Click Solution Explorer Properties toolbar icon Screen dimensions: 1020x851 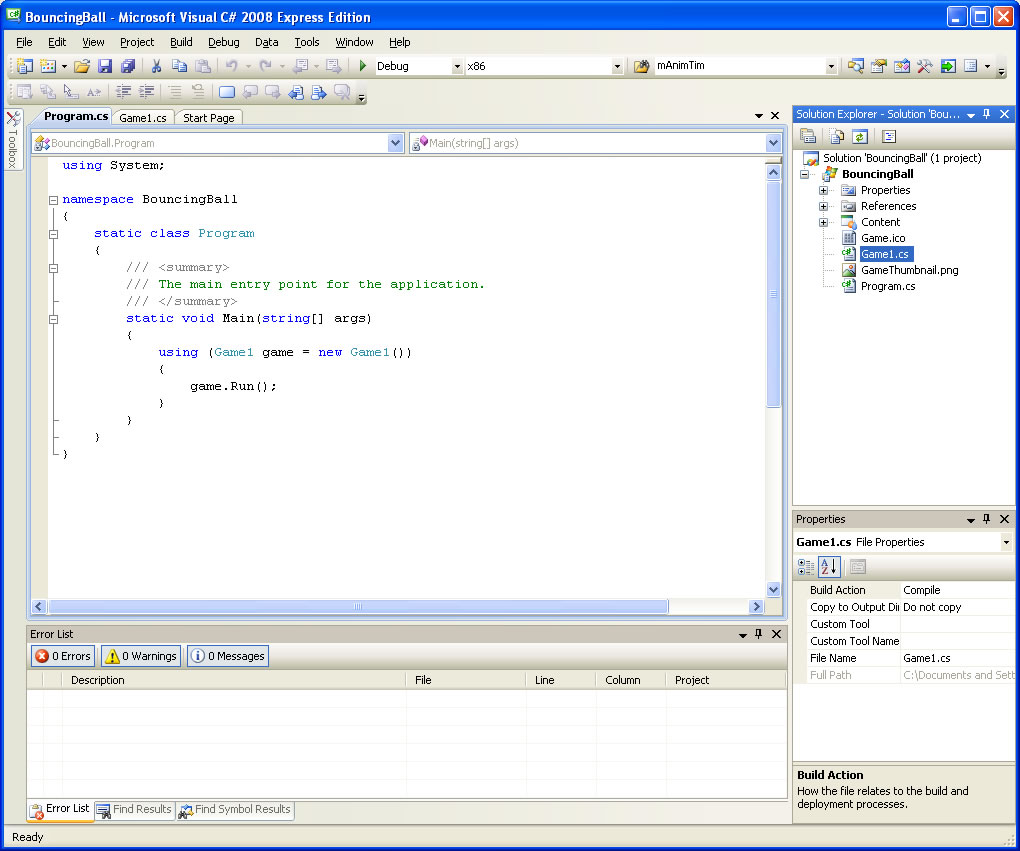pos(808,136)
